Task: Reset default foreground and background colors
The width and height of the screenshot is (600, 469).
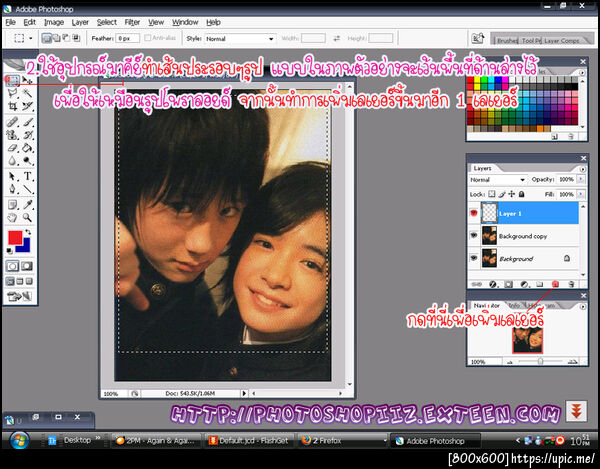Action: click(x=10, y=251)
